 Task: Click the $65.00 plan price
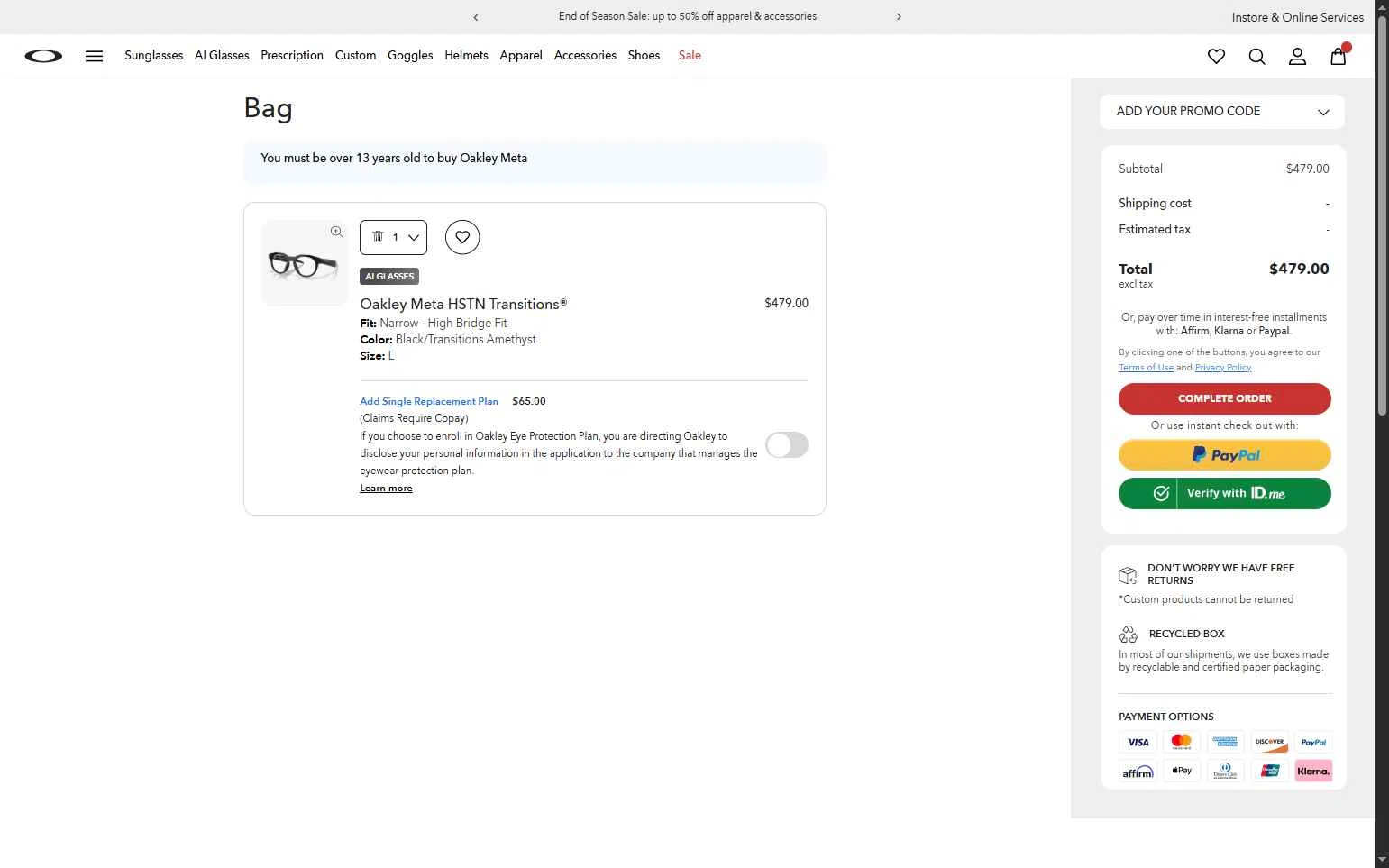[x=529, y=402]
